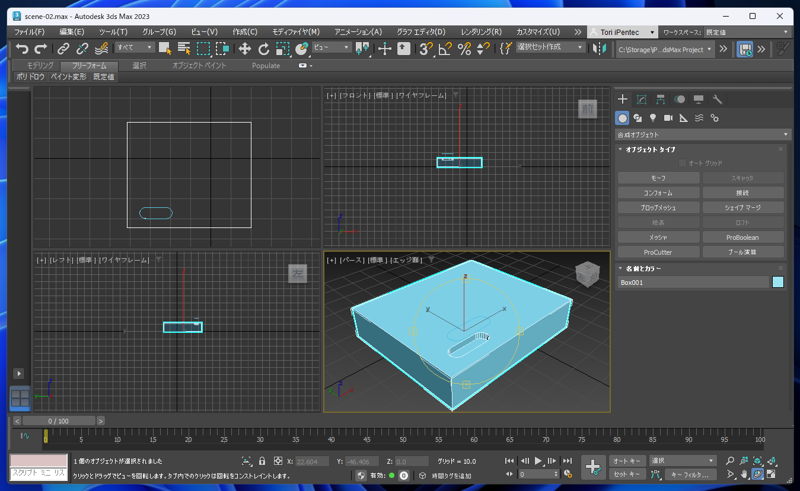This screenshot has width=800, height=491.
Task: Click the Shapes category icon
Action: click(x=637, y=118)
